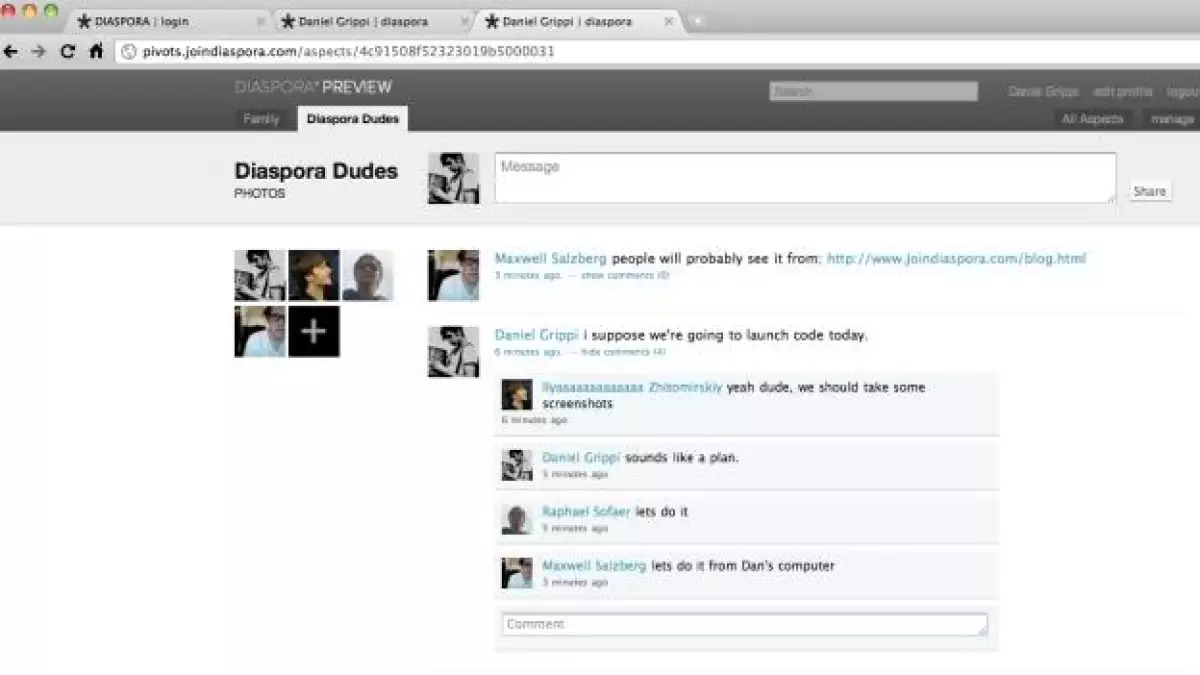Click the All Aspects link
The width and height of the screenshot is (1200, 675).
[1092, 119]
